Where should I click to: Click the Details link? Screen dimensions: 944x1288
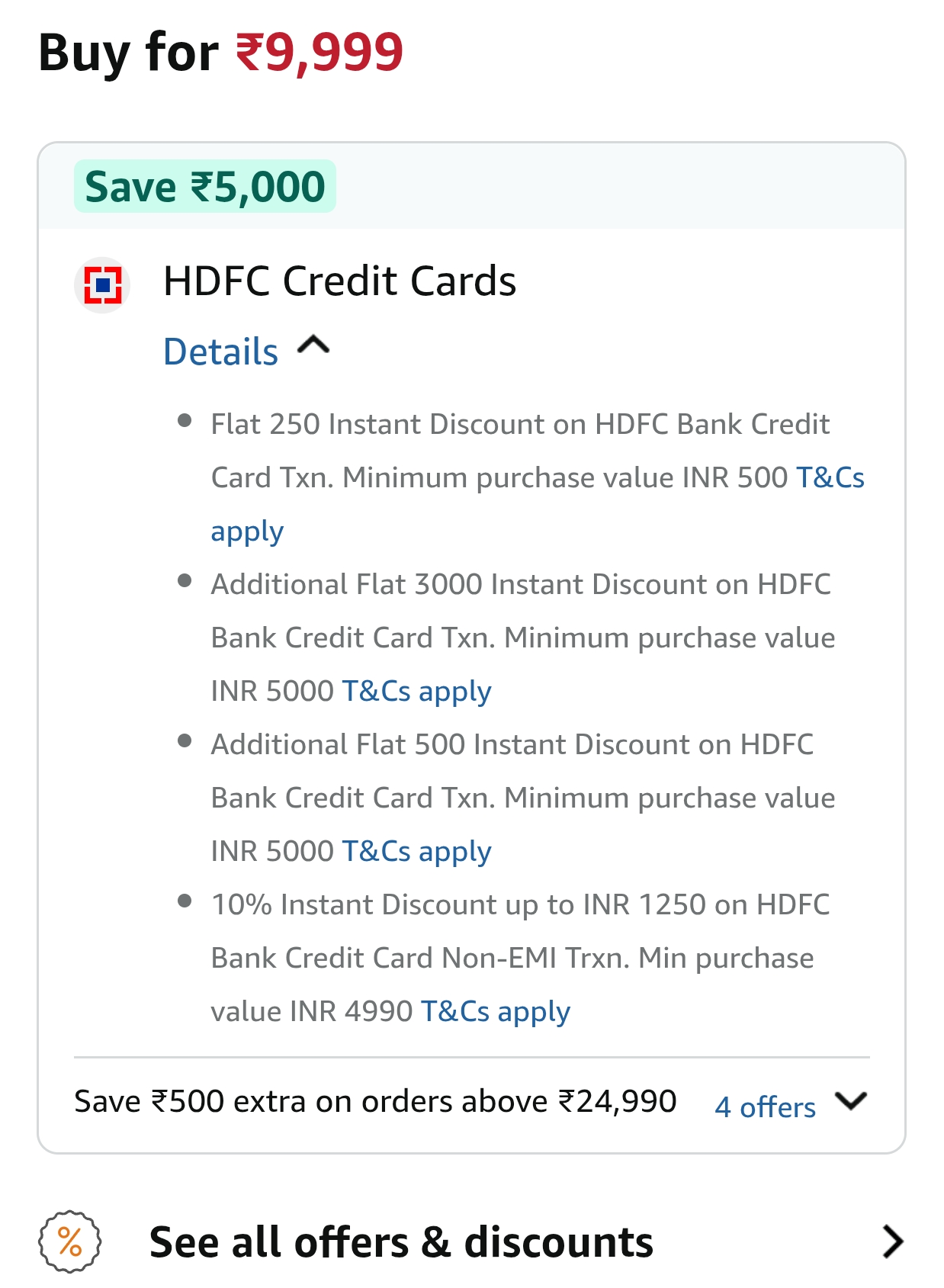coord(221,352)
